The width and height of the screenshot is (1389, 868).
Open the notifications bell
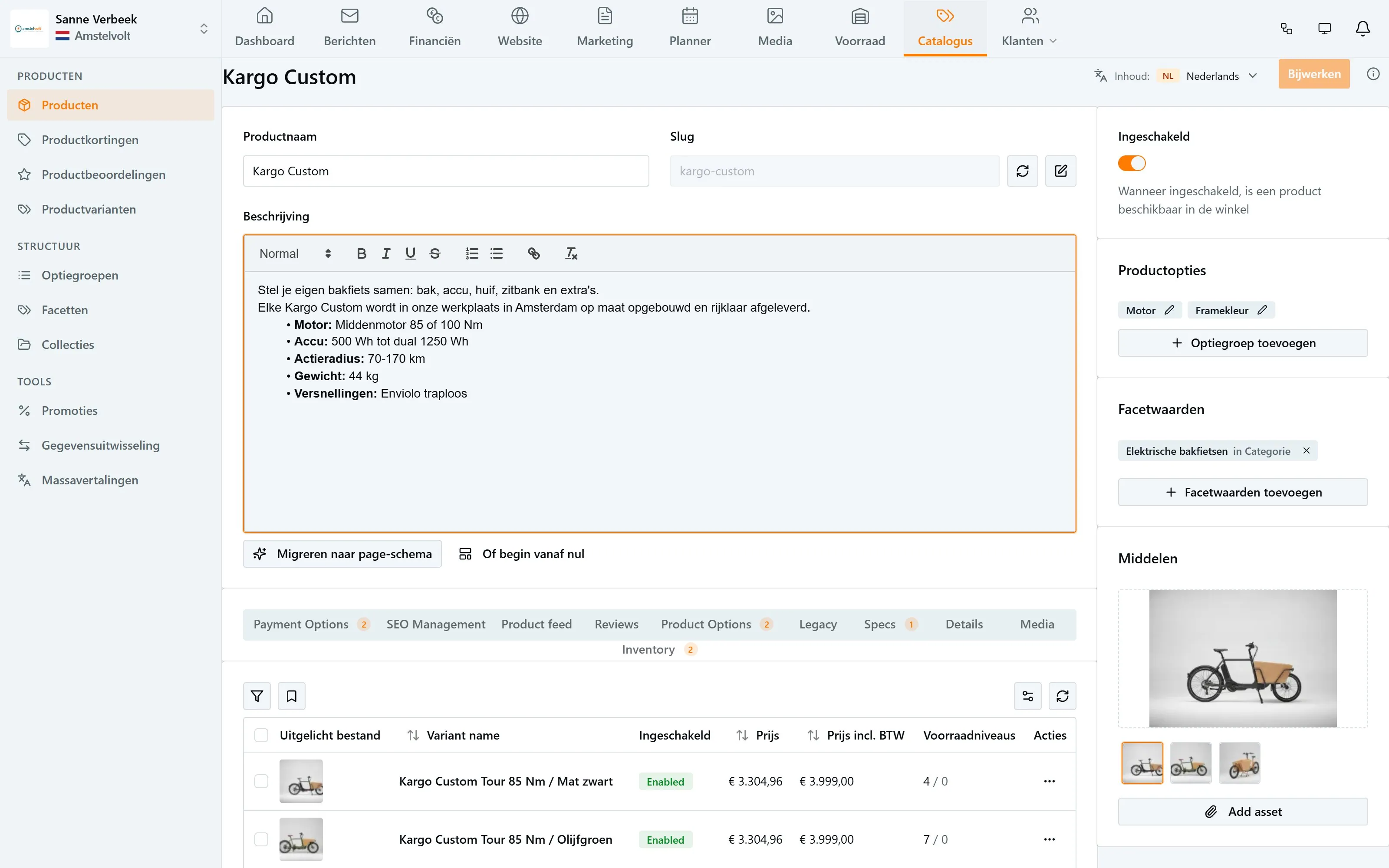click(1363, 29)
